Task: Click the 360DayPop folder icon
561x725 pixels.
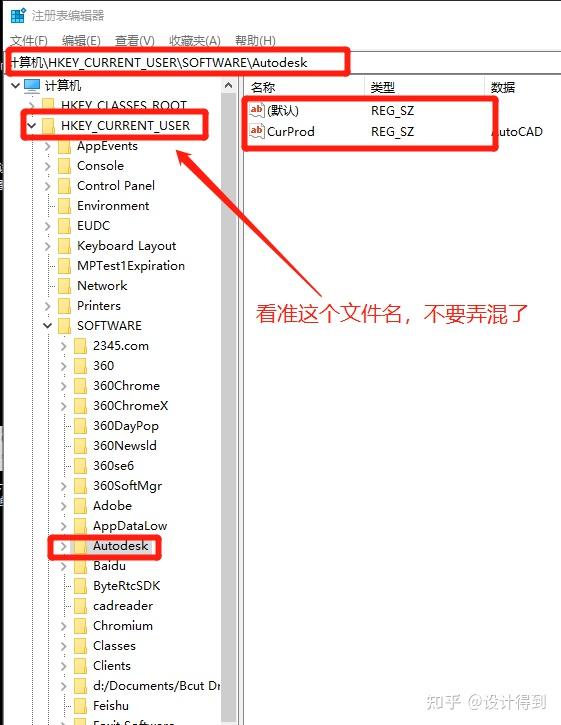Action: tap(80, 425)
